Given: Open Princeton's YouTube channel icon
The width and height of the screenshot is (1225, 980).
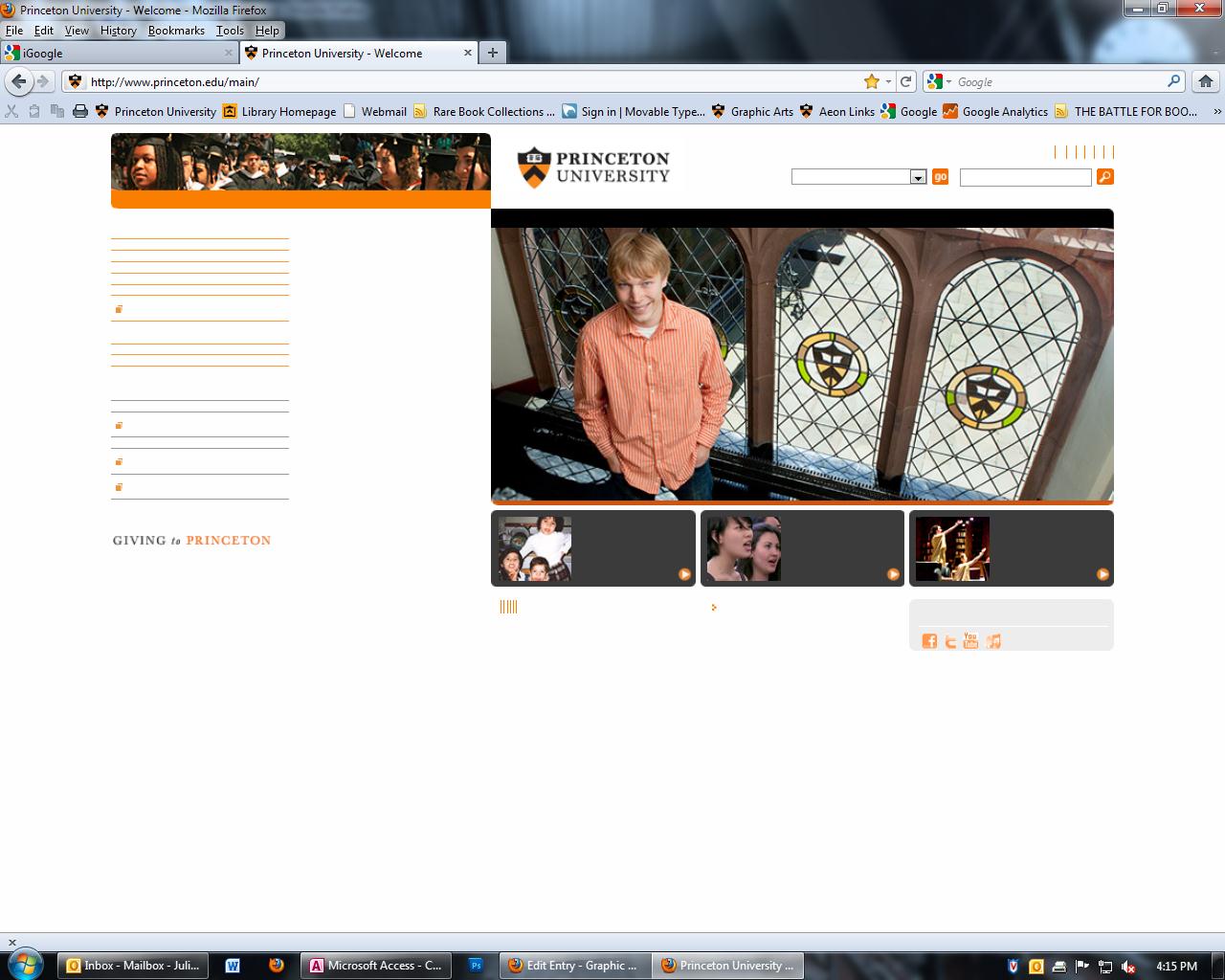Looking at the screenshot, I should point(970,640).
